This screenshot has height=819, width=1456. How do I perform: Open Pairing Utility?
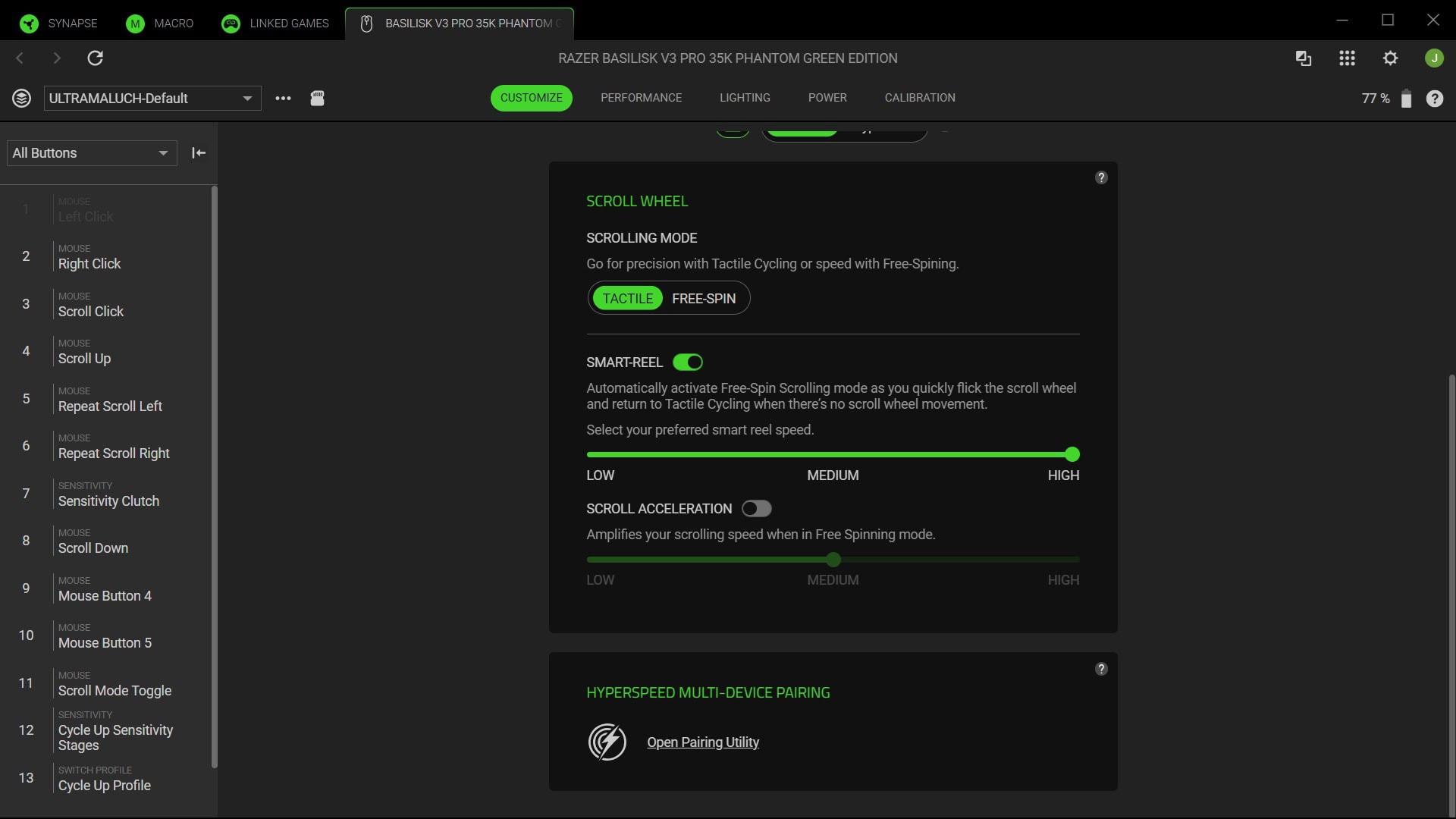point(702,742)
